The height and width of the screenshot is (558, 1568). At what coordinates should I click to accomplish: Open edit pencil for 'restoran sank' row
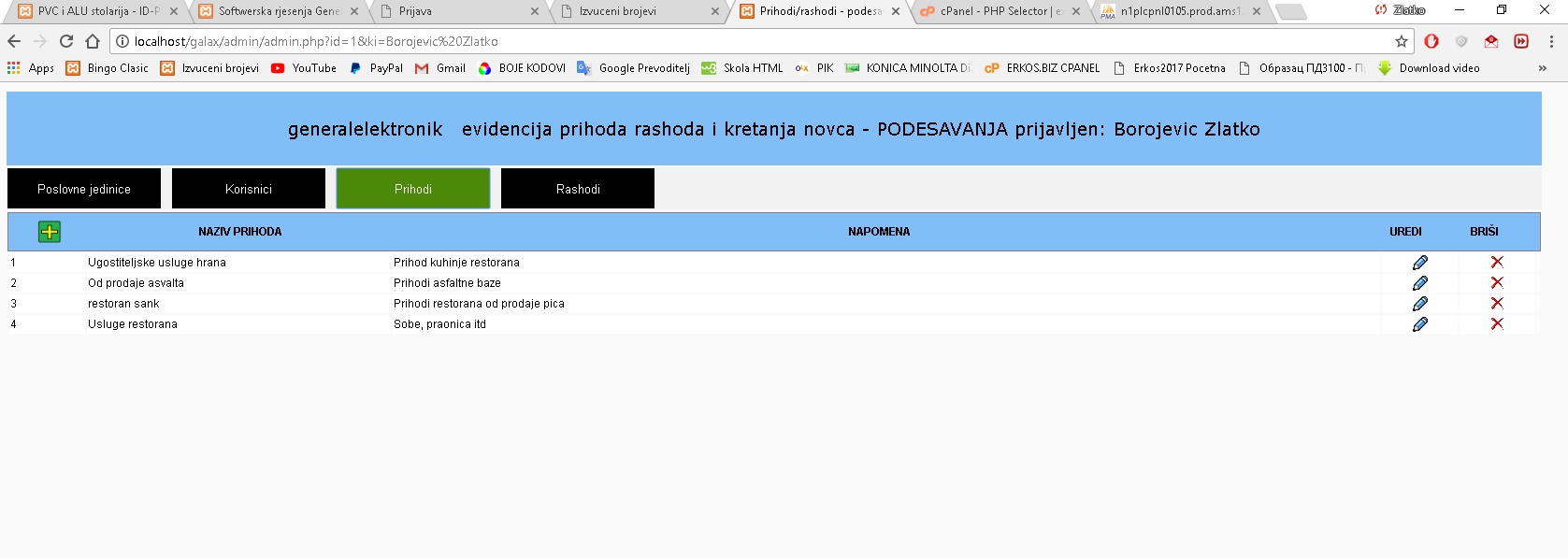tap(1419, 304)
